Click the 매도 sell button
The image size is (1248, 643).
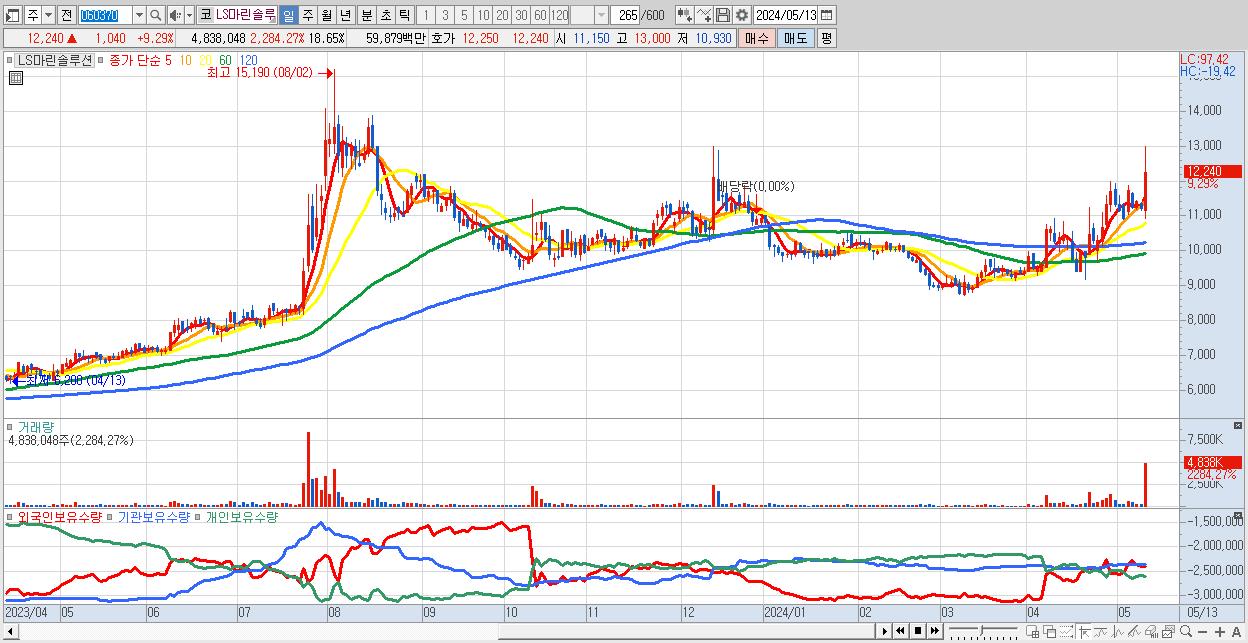tap(796, 38)
